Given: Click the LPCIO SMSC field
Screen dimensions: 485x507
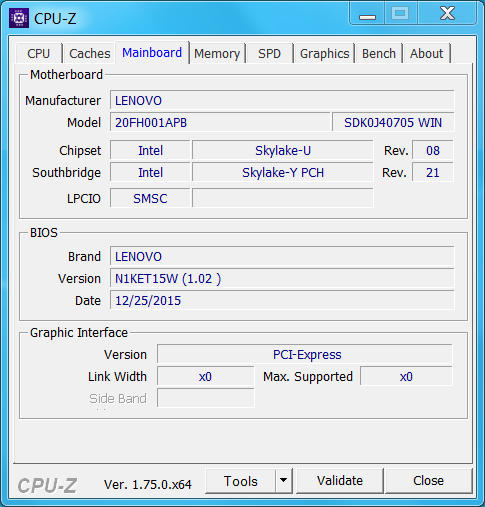Looking at the screenshot, I should [x=150, y=198].
